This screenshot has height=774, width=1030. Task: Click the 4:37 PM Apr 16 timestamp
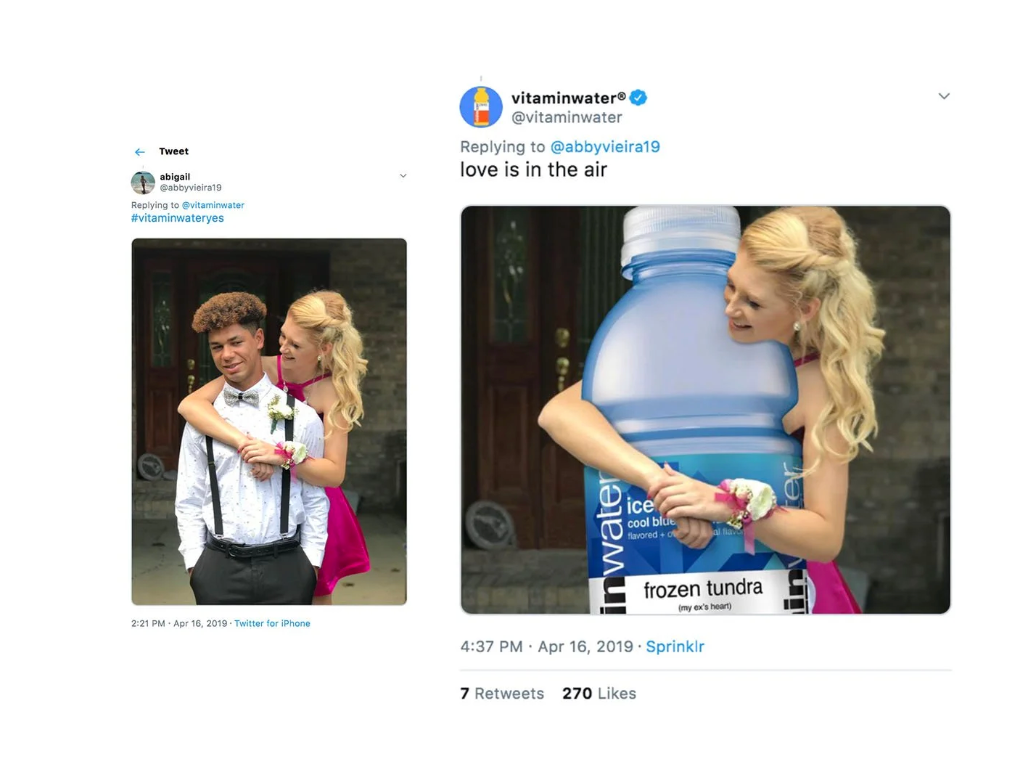pyautogui.click(x=547, y=647)
